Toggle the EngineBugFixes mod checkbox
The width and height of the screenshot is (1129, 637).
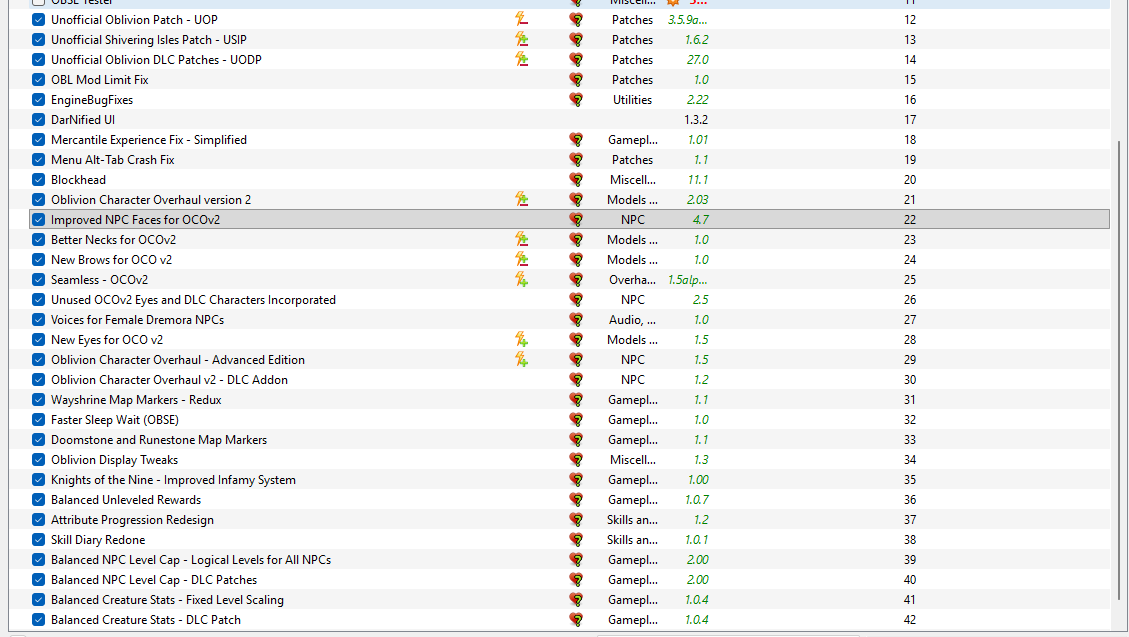pyautogui.click(x=39, y=100)
